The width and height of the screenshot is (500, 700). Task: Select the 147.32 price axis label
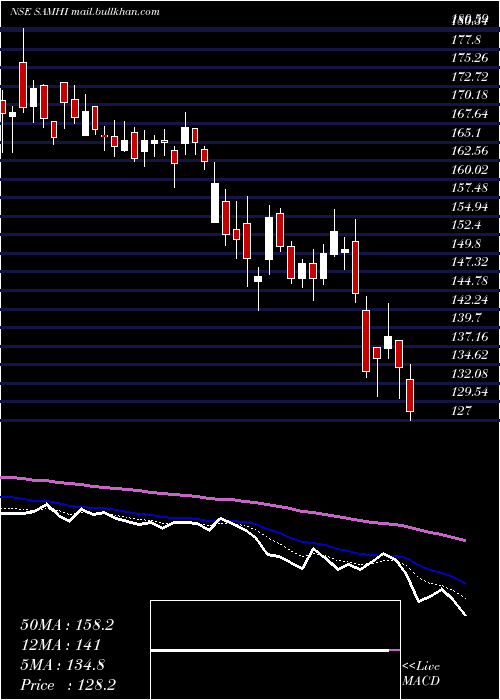(x=470, y=262)
